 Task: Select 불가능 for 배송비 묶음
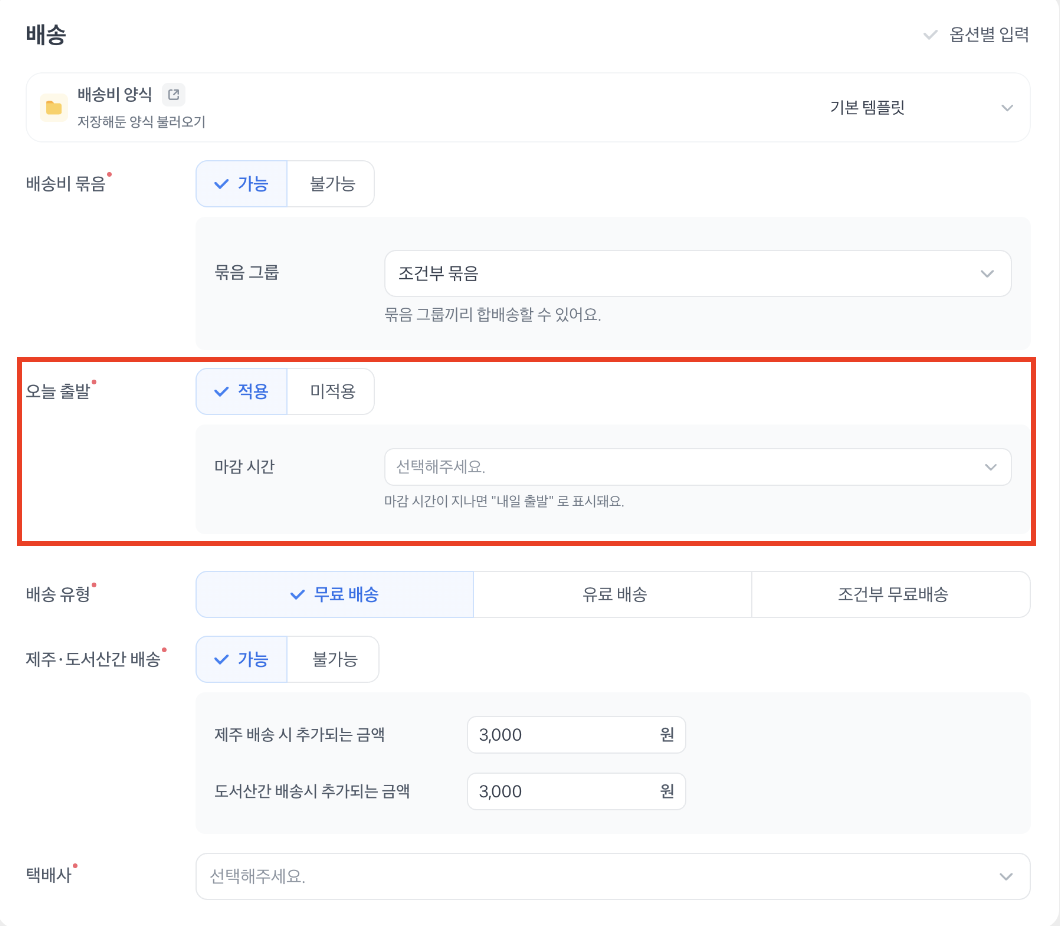click(331, 184)
